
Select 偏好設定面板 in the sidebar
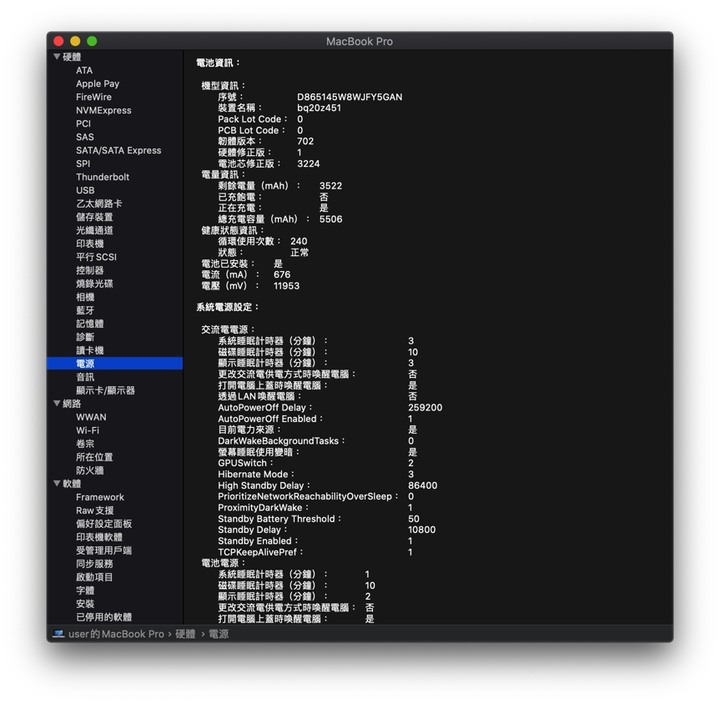(x=104, y=523)
